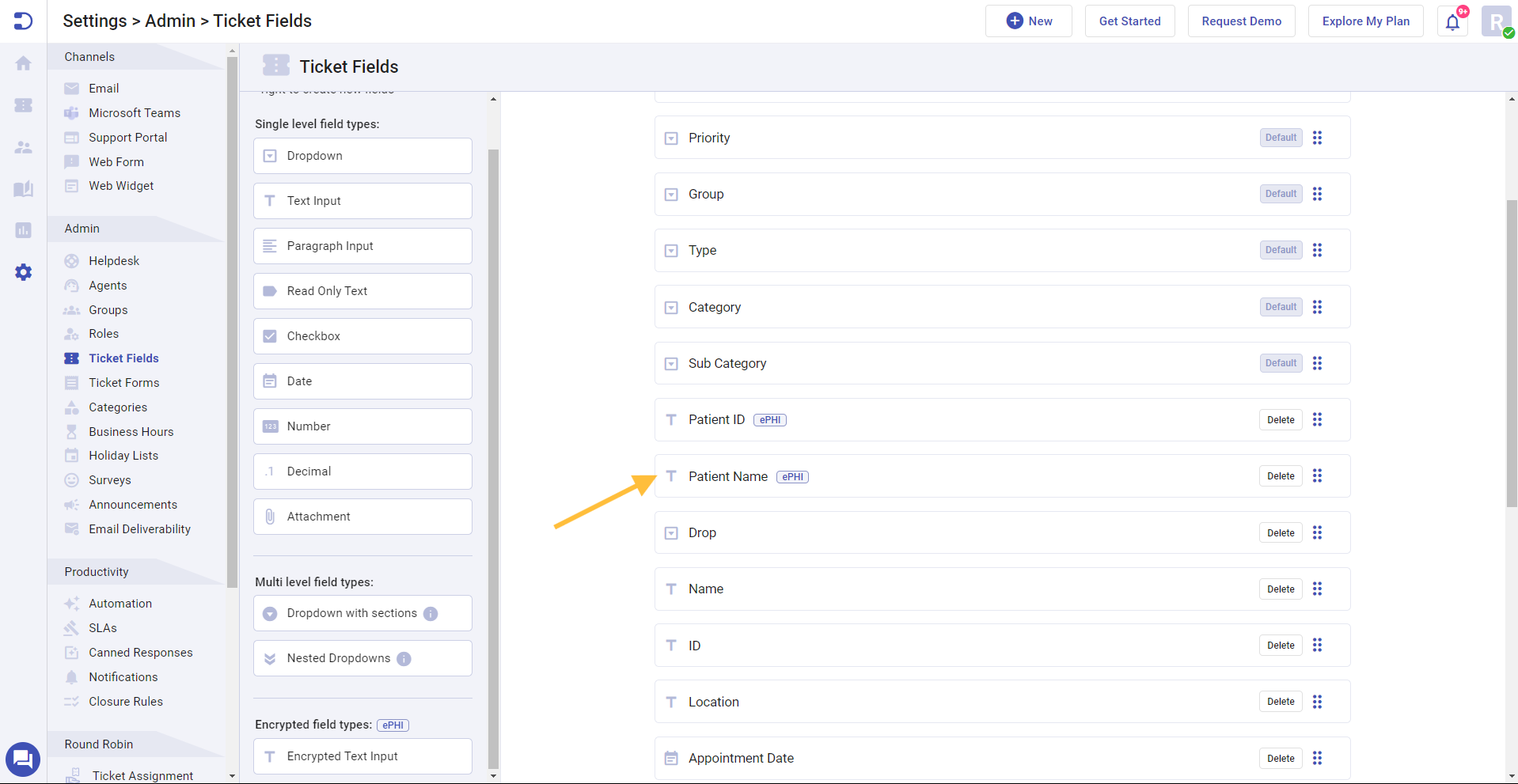The height and width of the screenshot is (784, 1518).
Task: Select the Dropdown field type
Action: [x=362, y=155]
